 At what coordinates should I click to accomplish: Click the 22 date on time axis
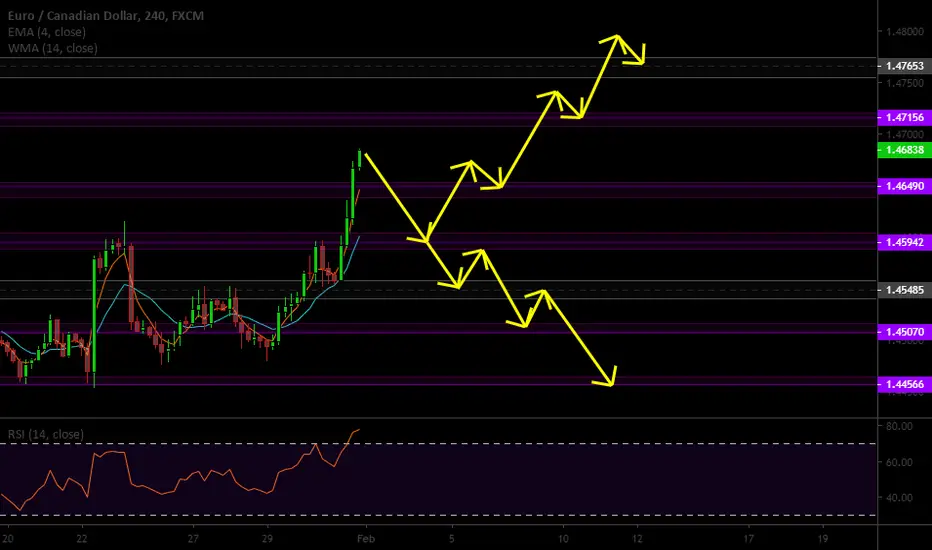coord(81,539)
